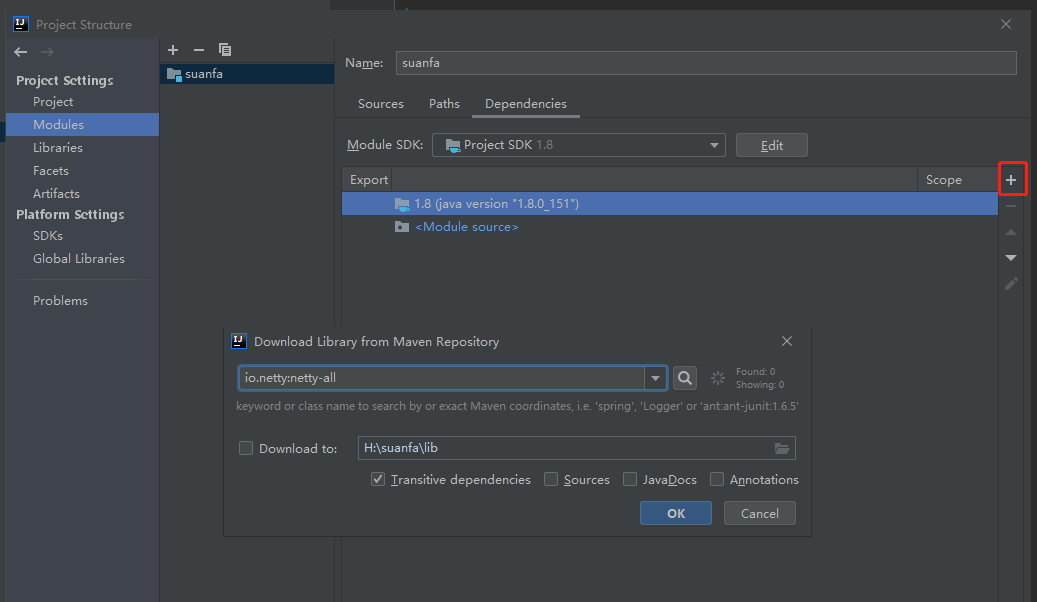Screen dimensions: 1037x602
Task: Click IntelliJ logo in Project Structure title
Action: coord(21,24)
